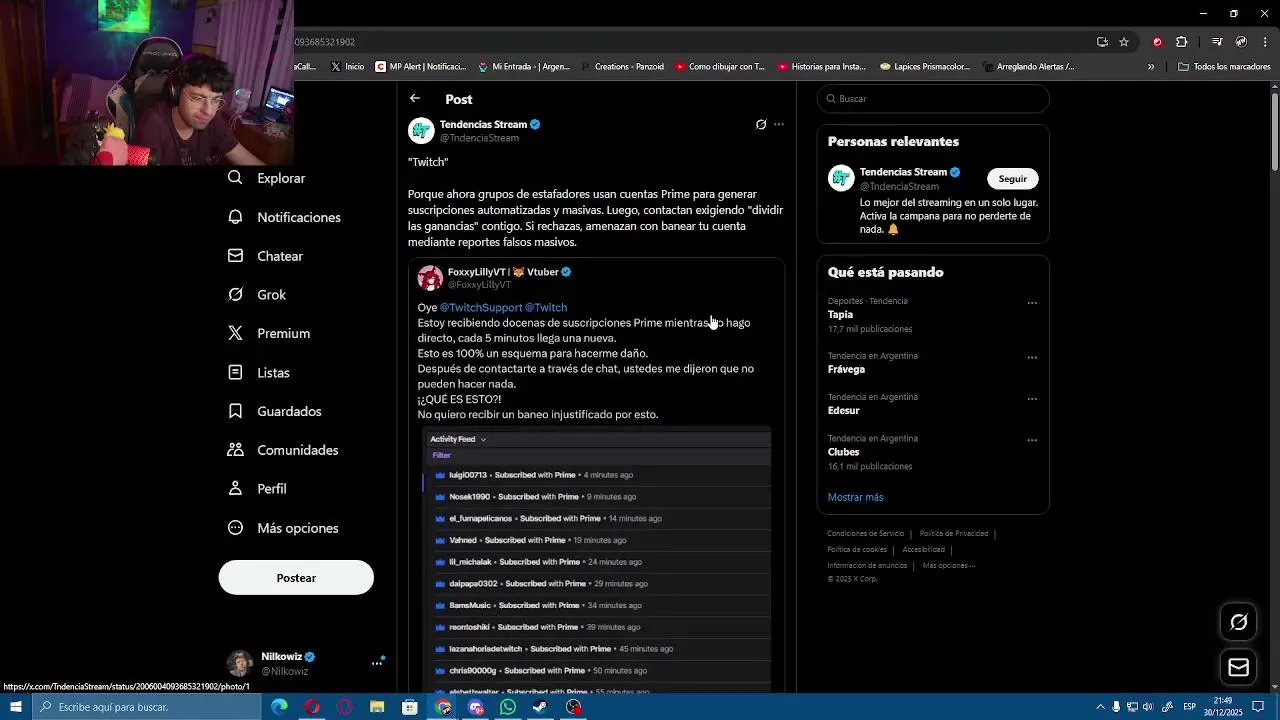Open Inicio bookmark in bookmarks bar
This screenshot has width=1280, height=720.
347,67
